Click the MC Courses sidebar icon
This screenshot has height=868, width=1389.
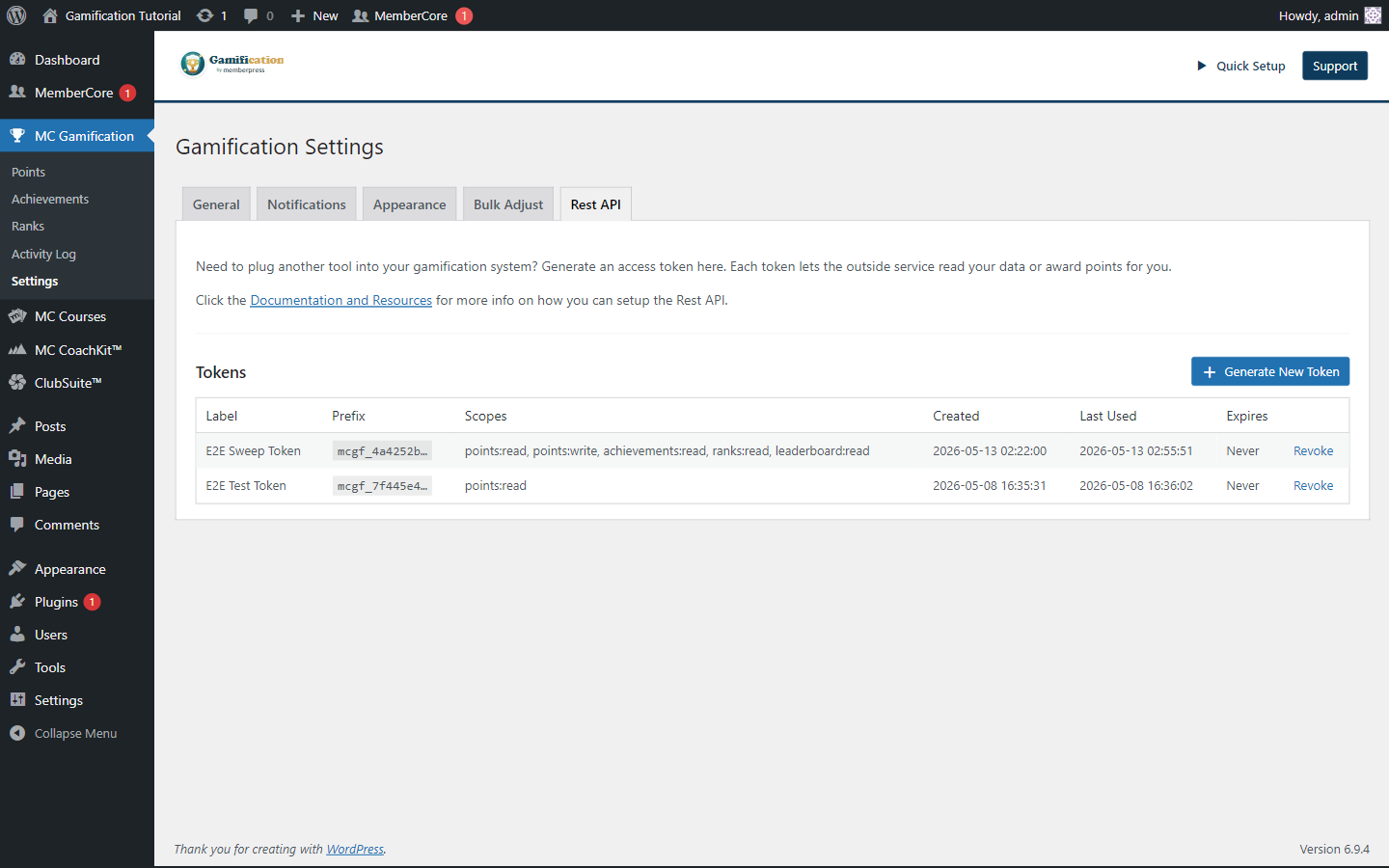tap(17, 315)
